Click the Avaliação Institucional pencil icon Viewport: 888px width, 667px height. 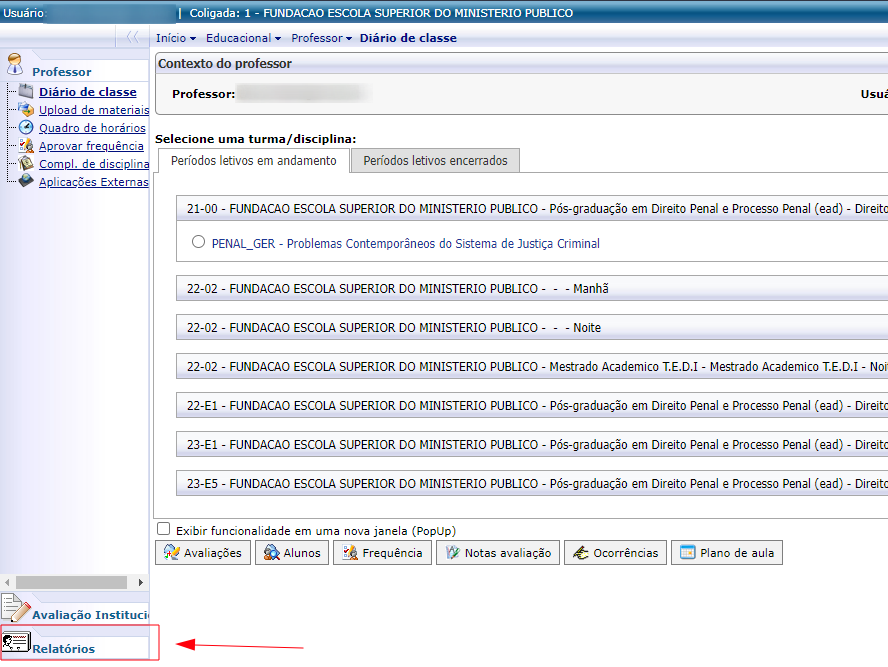click(16, 608)
